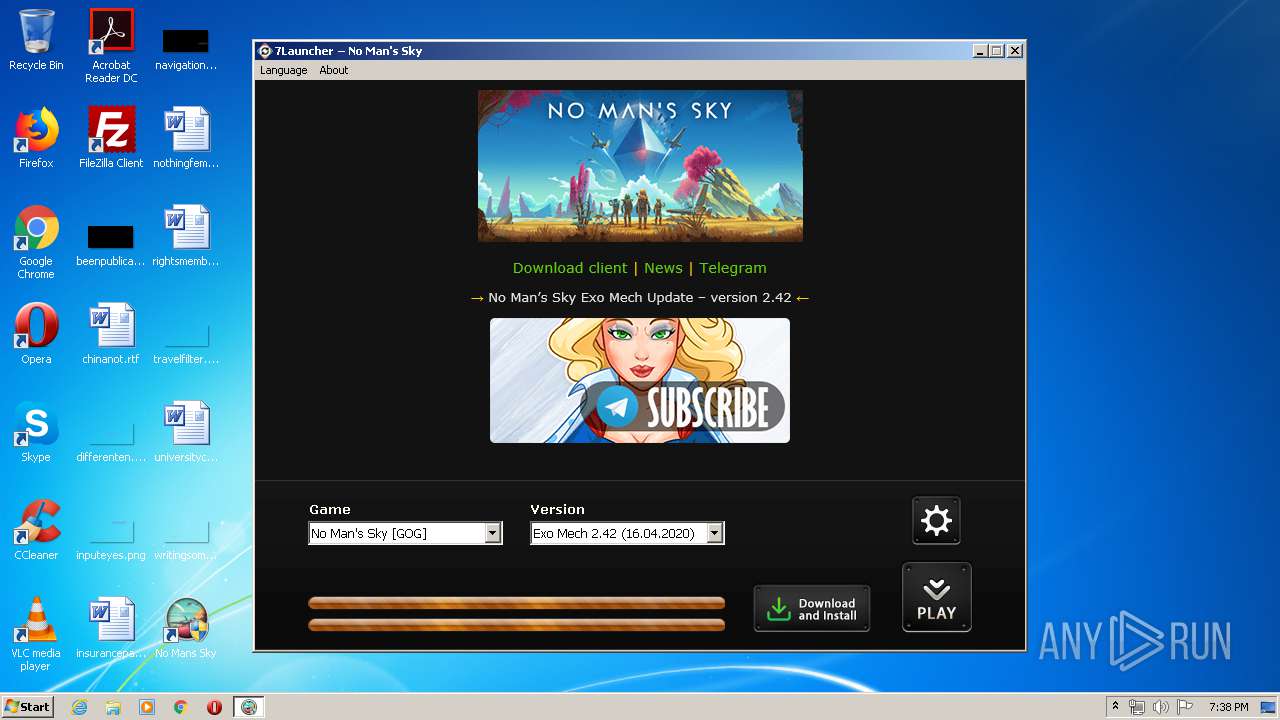Open the network tray icon

(x=1137, y=707)
